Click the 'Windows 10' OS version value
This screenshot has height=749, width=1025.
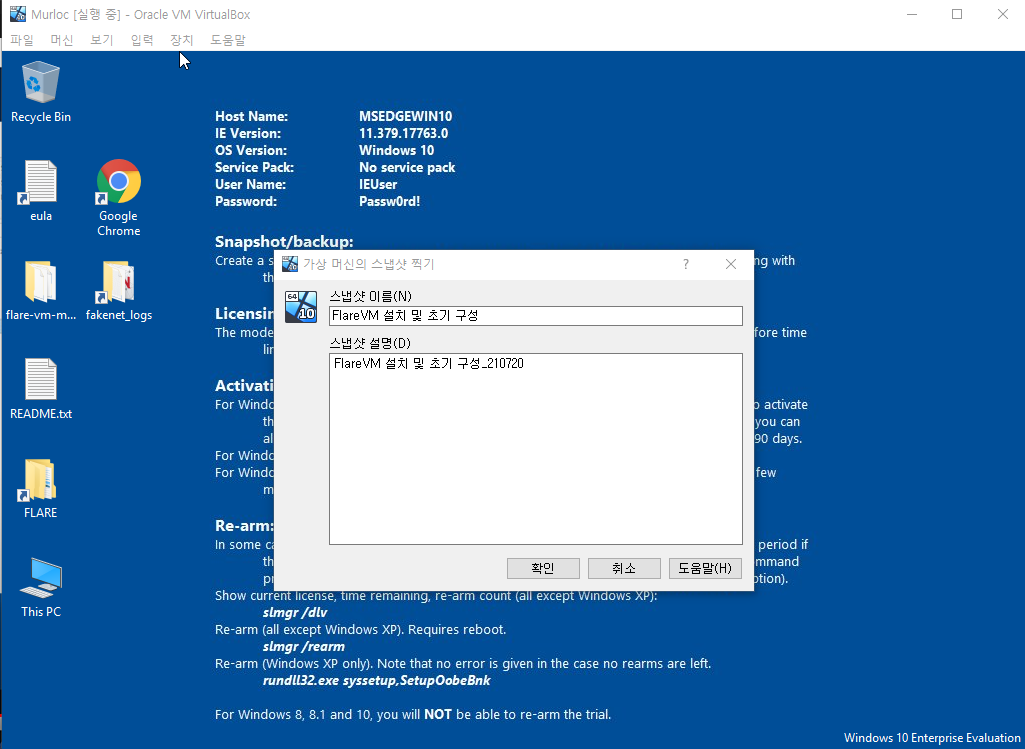(x=396, y=150)
